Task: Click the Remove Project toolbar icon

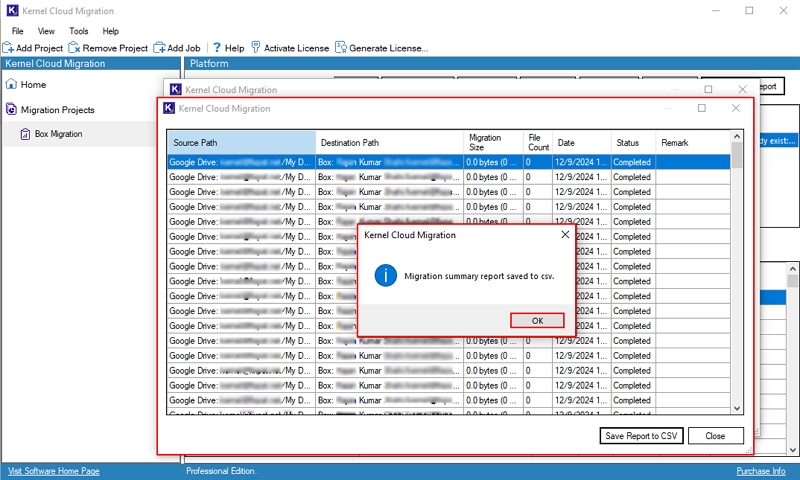Action: click(x=74, y=48)
